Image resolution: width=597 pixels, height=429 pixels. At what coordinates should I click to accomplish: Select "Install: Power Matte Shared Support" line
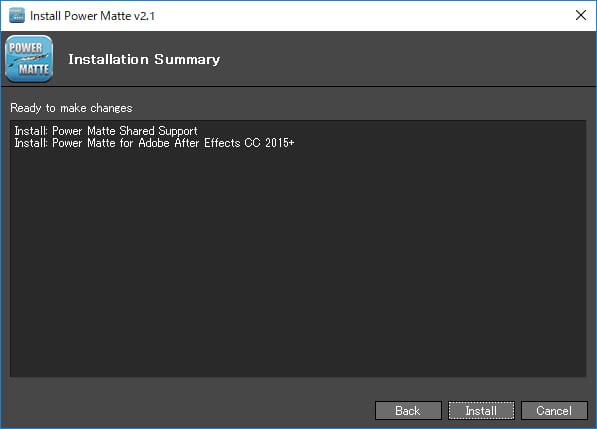[106, 131]
